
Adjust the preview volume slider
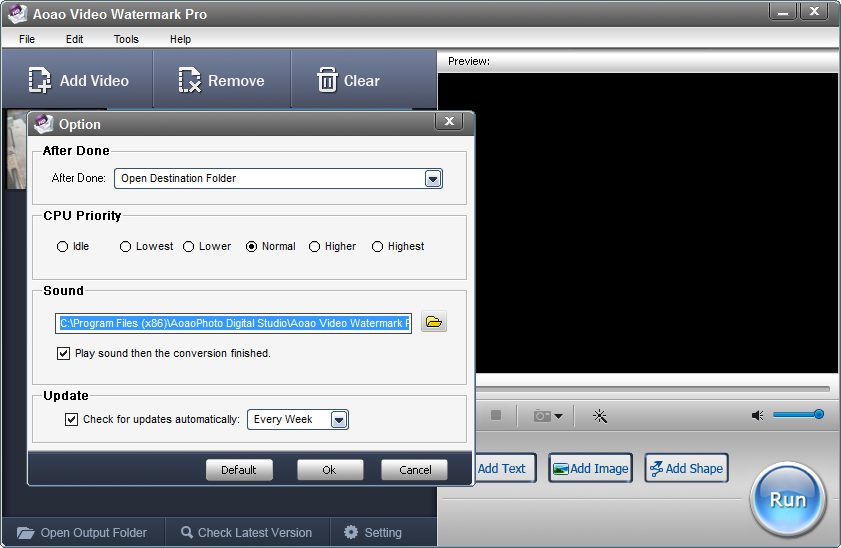(798, 414)
